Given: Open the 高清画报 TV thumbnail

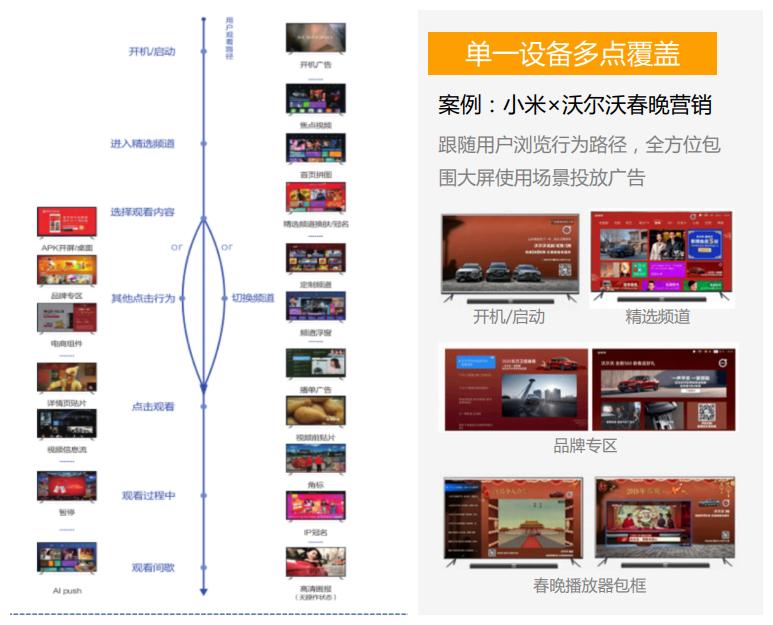Looking at the screenshot, I should tap(316, 562).
